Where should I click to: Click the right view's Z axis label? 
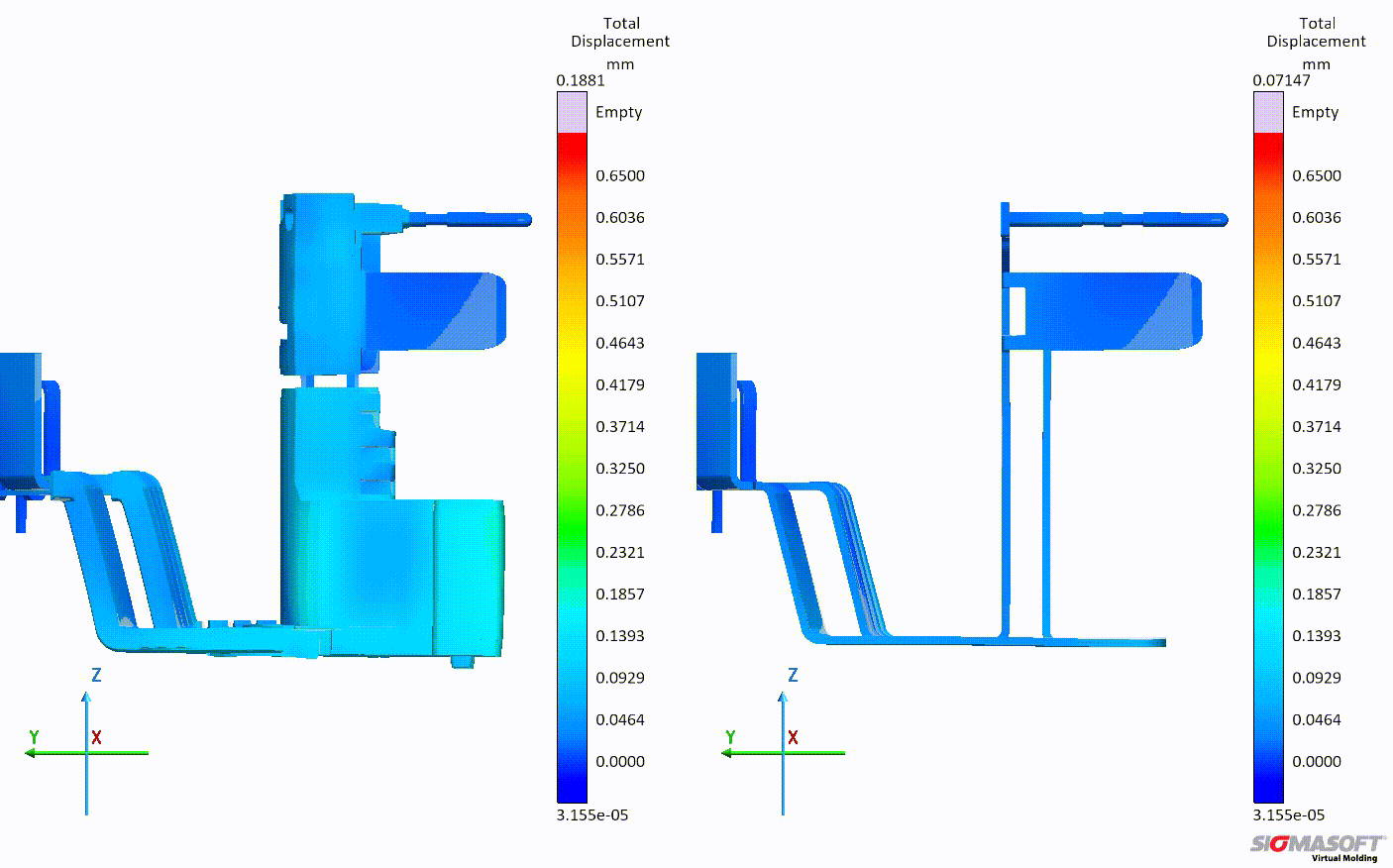click(793, 675)
